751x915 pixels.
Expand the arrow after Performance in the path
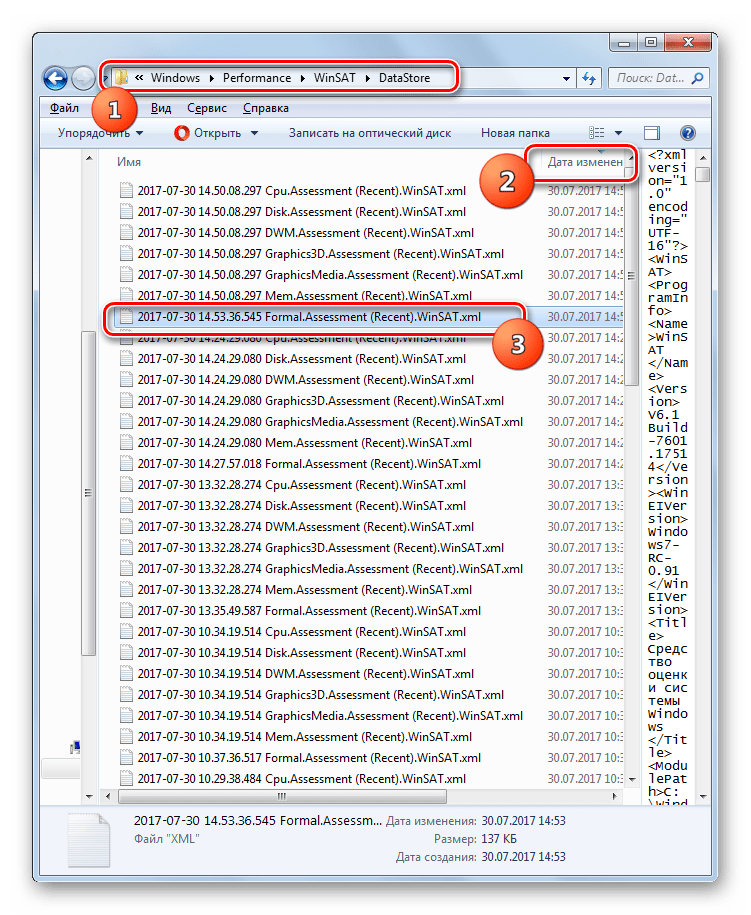tap(303, 78)
